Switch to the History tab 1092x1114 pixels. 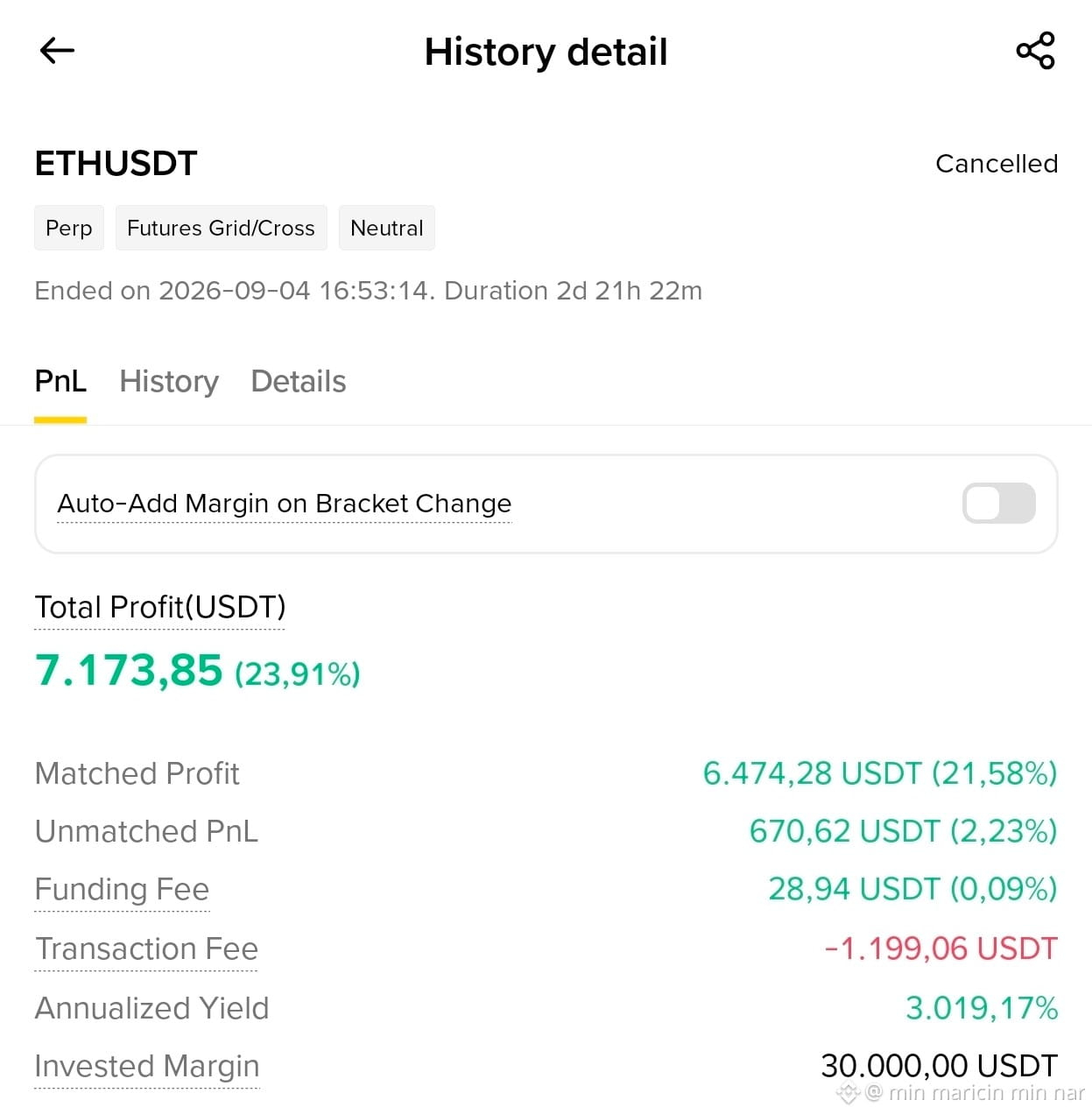(169, 382)
